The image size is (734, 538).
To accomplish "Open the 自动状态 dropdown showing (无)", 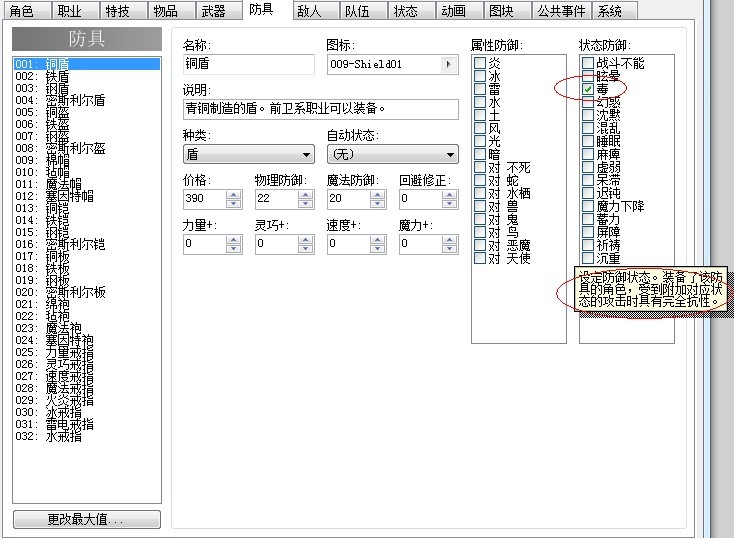I will coord(393,154).
